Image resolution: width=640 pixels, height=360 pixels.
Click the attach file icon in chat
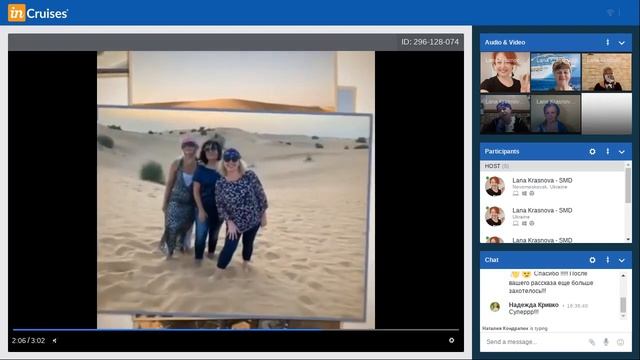pyautogui.click(x=592, y=342)
